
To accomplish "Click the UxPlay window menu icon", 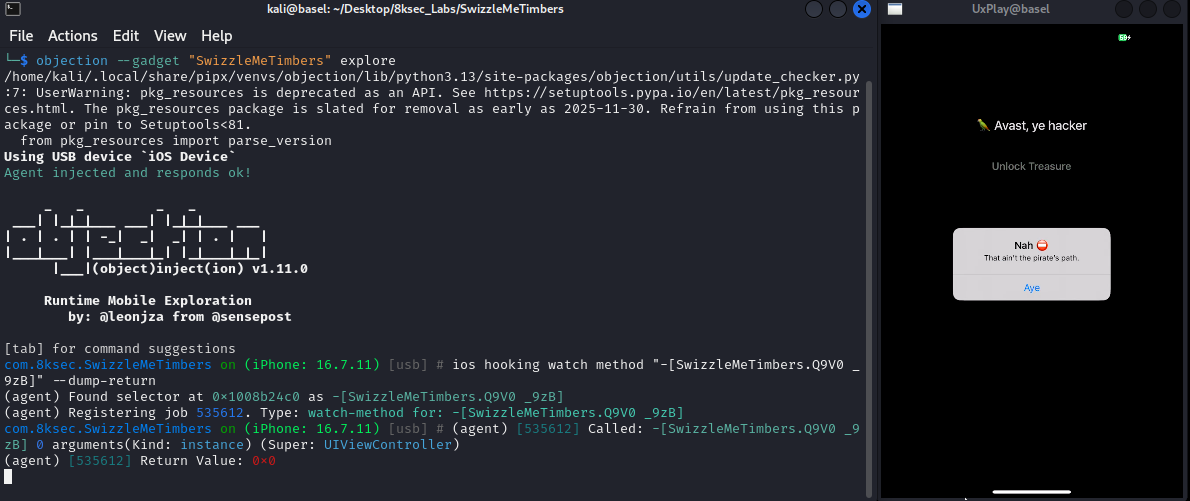I will pos(895,9).
